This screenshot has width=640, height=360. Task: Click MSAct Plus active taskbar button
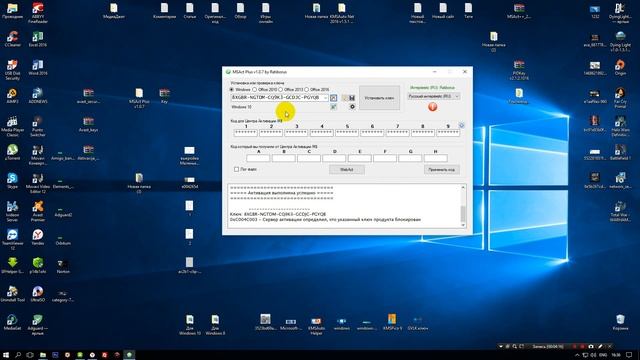129,355
